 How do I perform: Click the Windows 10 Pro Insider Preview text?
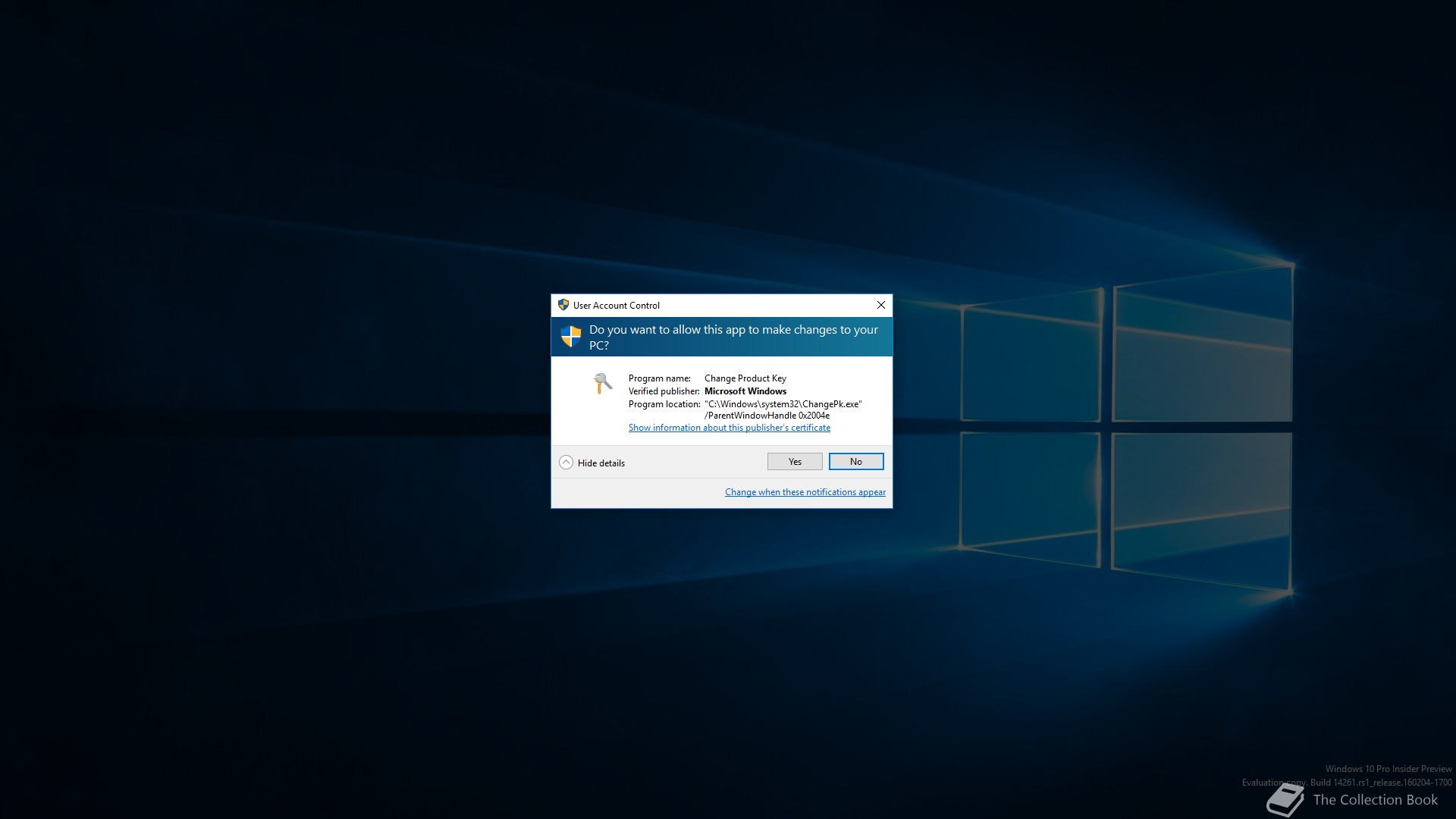tap(1388, 769)
